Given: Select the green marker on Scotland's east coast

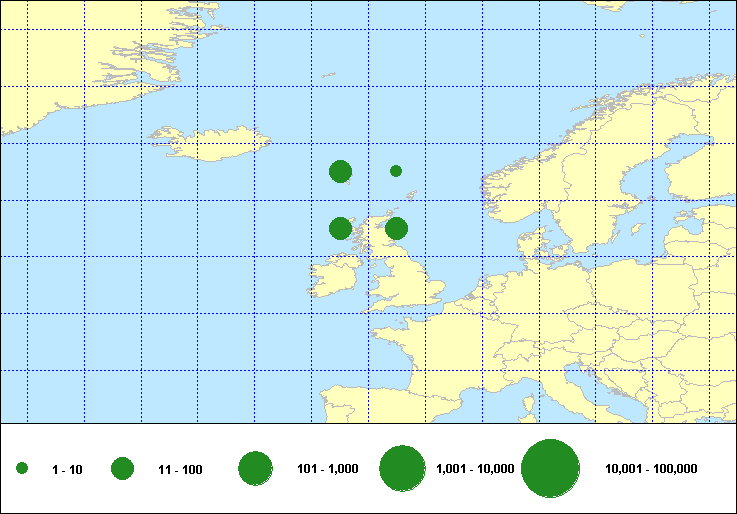Looking at the screenshot, I should [396, 228].
